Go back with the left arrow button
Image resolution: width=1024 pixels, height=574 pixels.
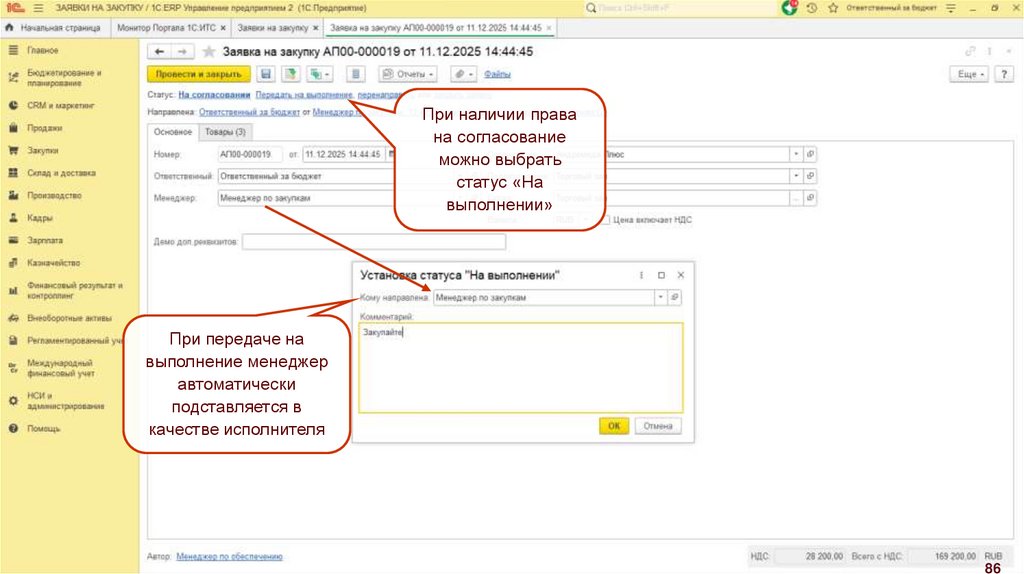tap(159, 52)
